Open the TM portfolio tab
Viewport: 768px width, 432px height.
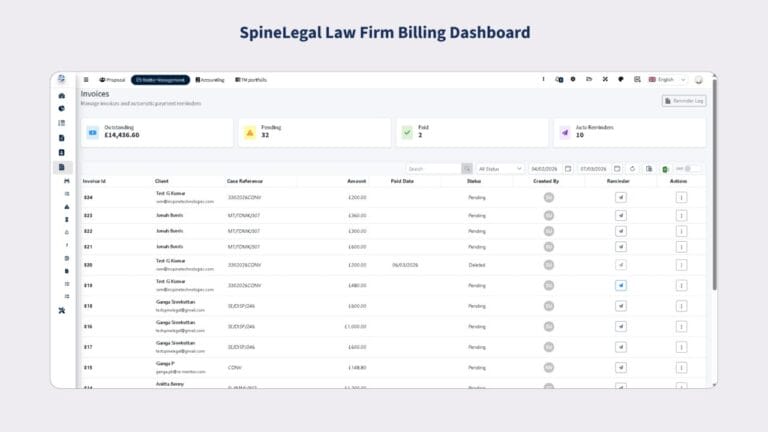click(251, 80)
